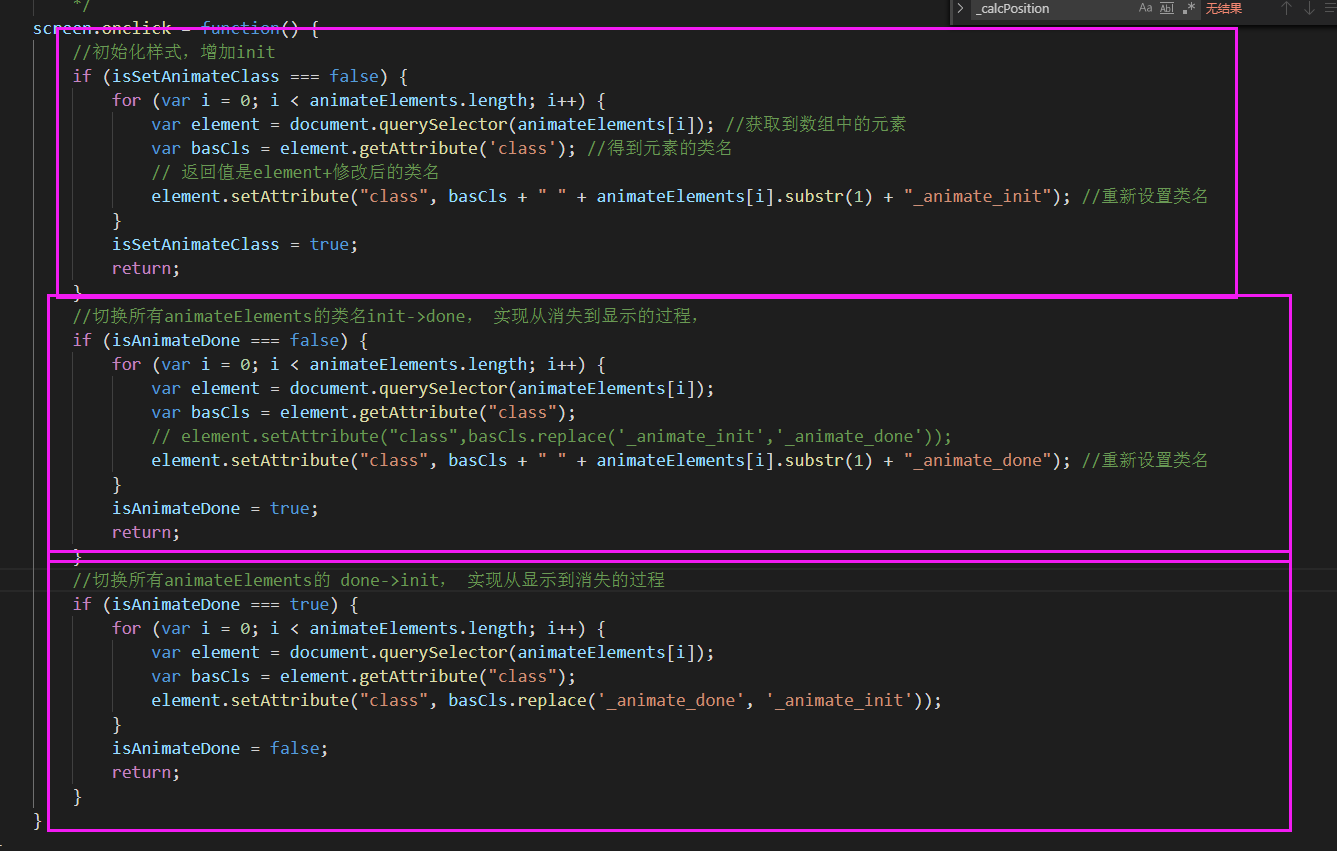Image resolution: width=1337 pixels, height=851 pixels.
Task: Click "return;" below "isSetAnimateClass = true;"
Action: [146, 268]
